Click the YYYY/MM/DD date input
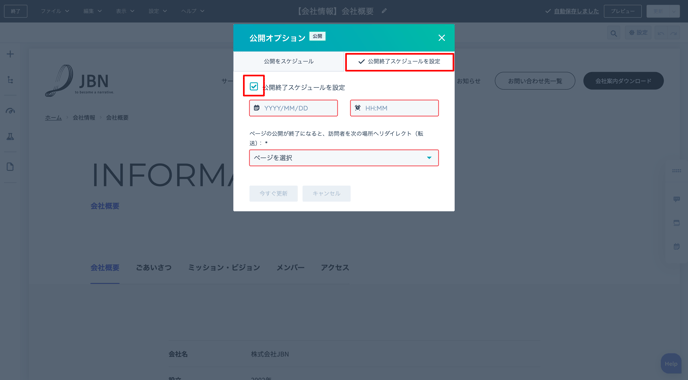The width and height of the screenshot is (688, 380). point(293,108)
